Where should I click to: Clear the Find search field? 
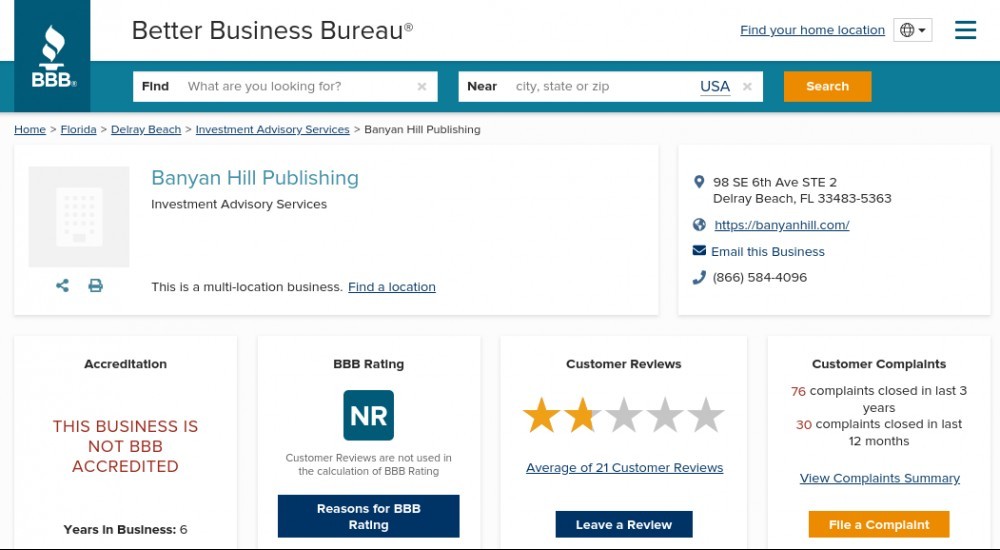[x=422, y=87]
